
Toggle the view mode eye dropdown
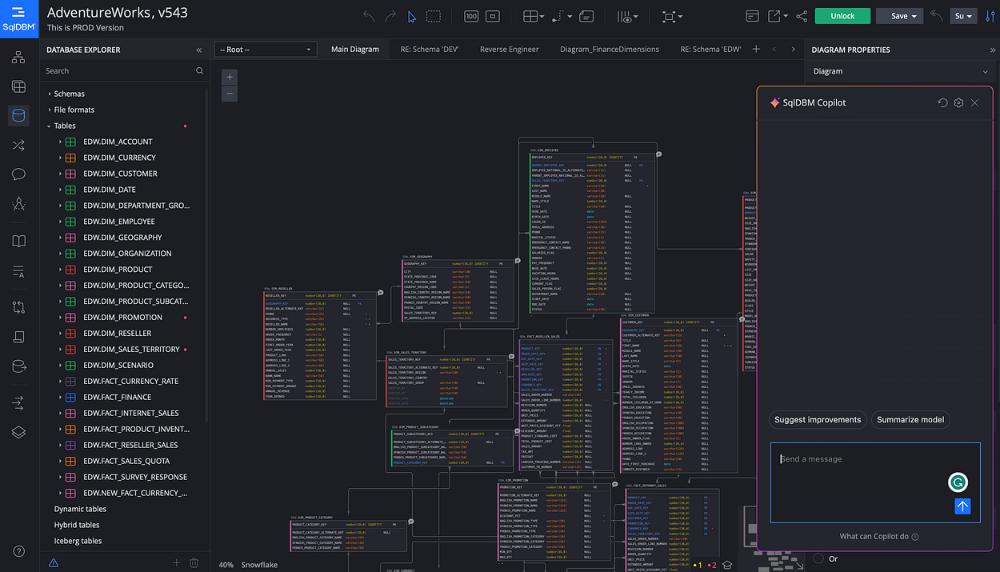coord(629,16)
